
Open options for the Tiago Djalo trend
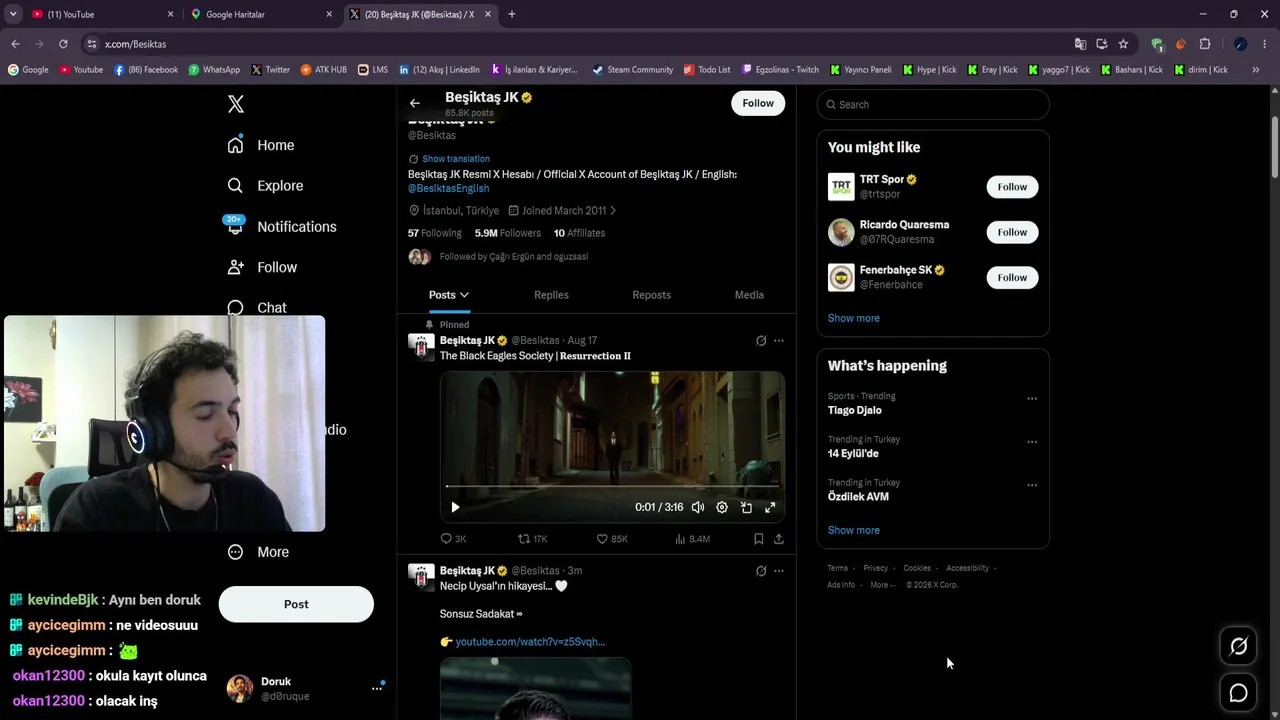pos(1032,398)
